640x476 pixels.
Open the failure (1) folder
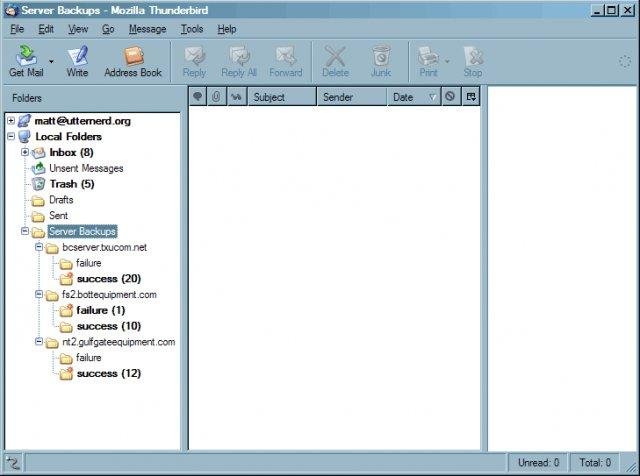click(101, 310)
